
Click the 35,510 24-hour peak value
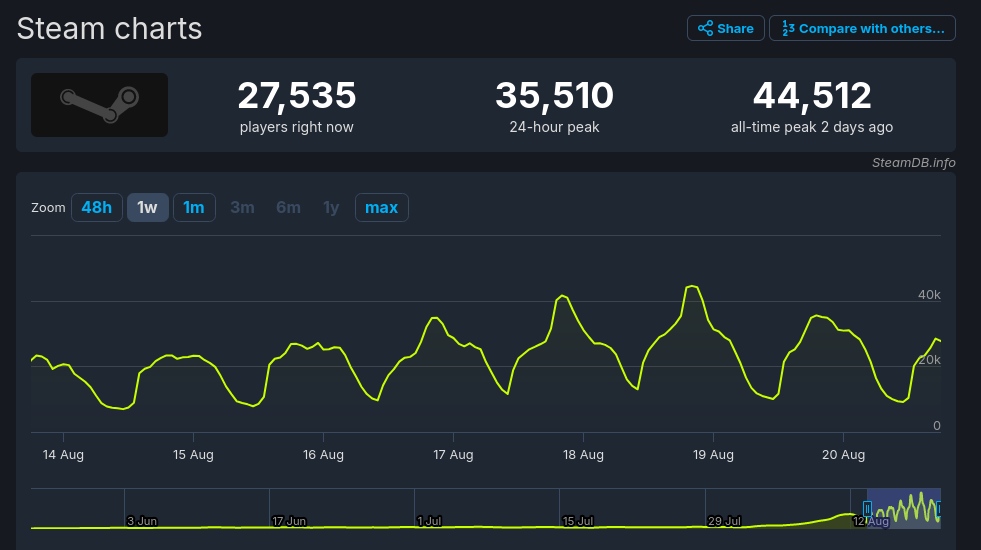pyautogui.click(x=554, y=95)
